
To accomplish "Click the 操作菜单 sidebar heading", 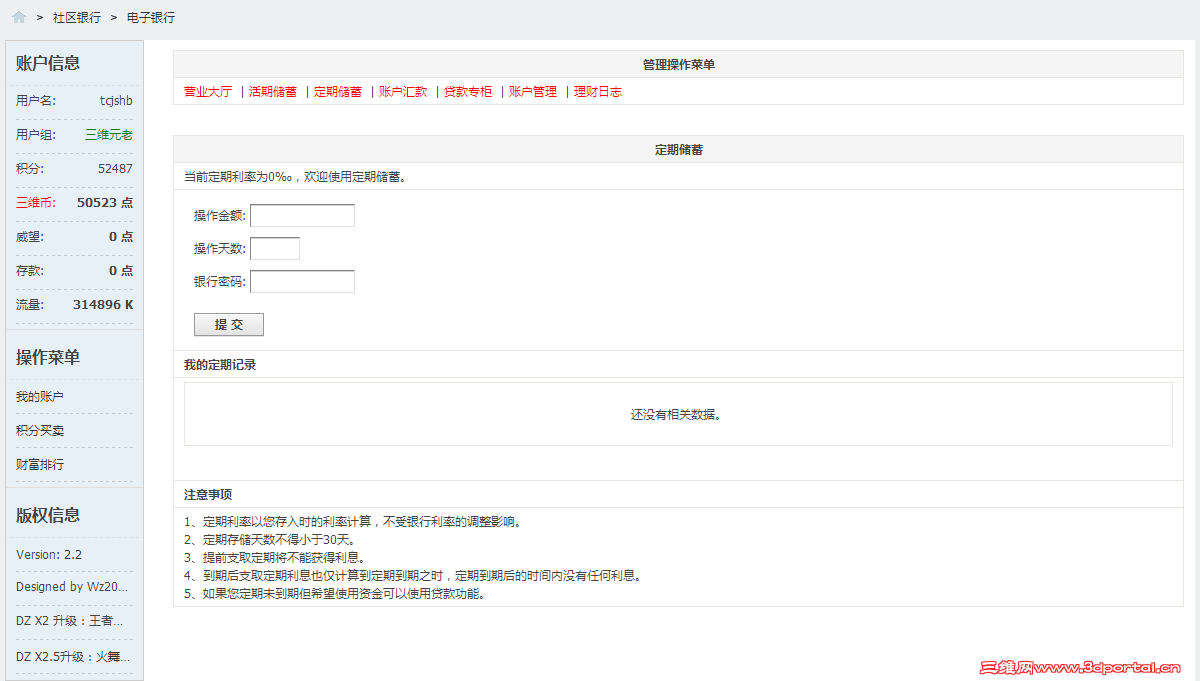I will [x=48, y=357].
